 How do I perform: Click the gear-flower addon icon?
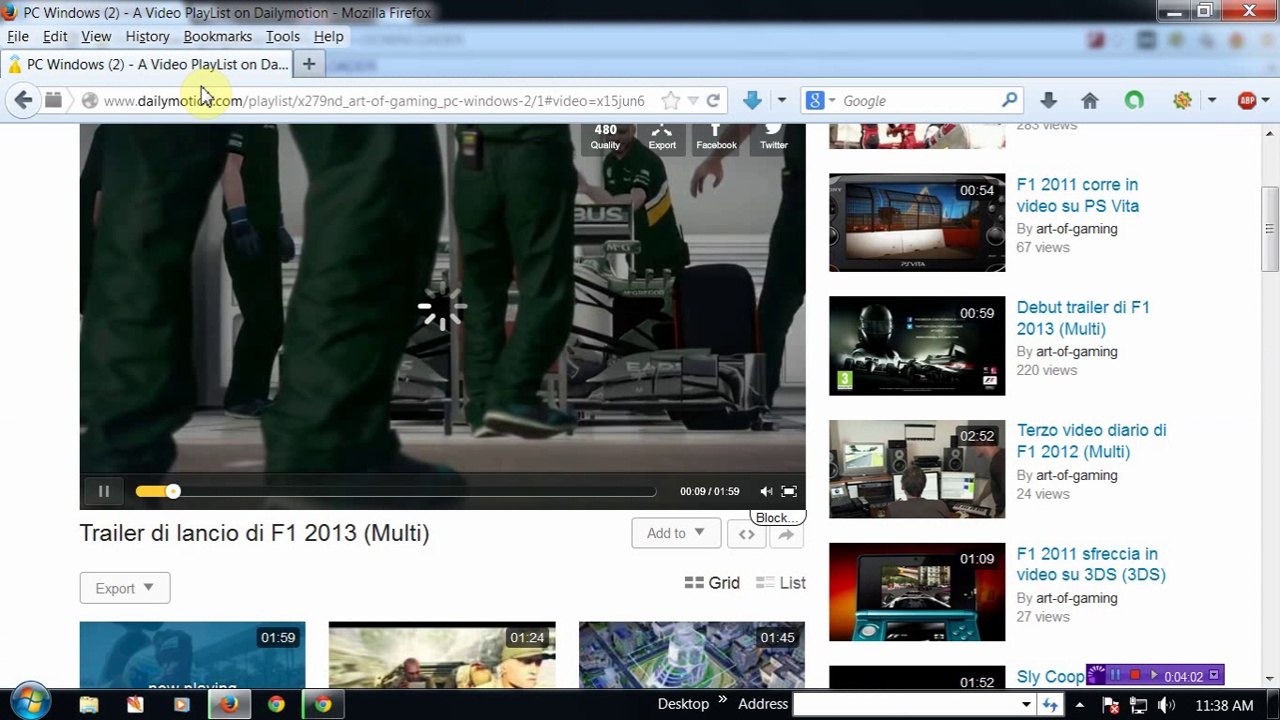1183,100
